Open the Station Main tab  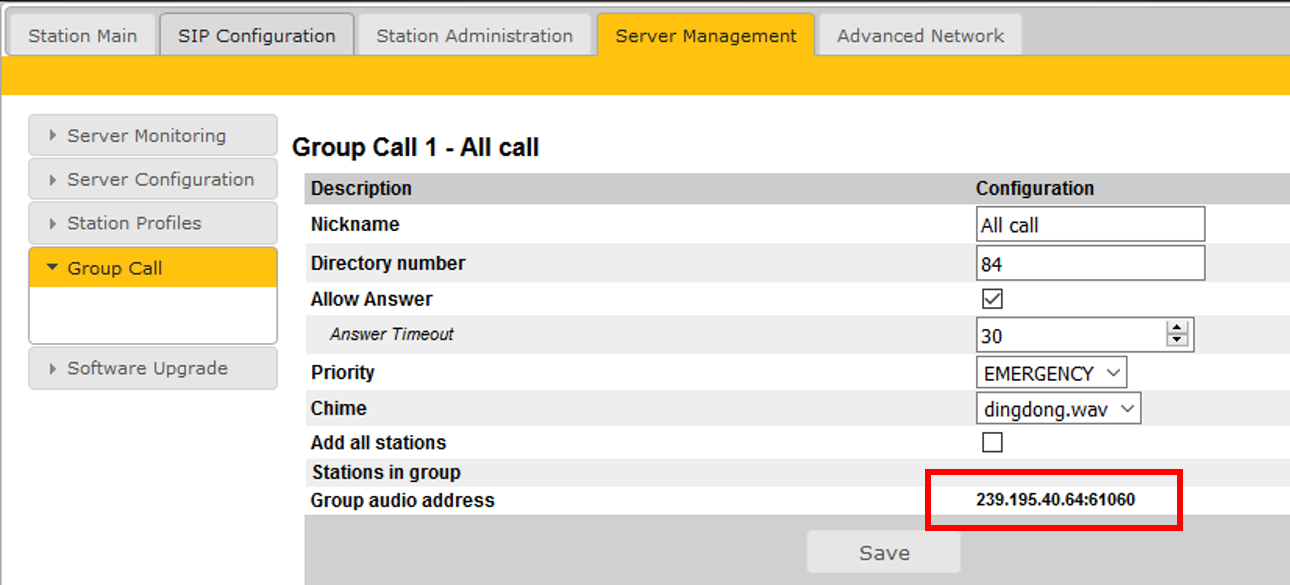click(x=82, y=36)
